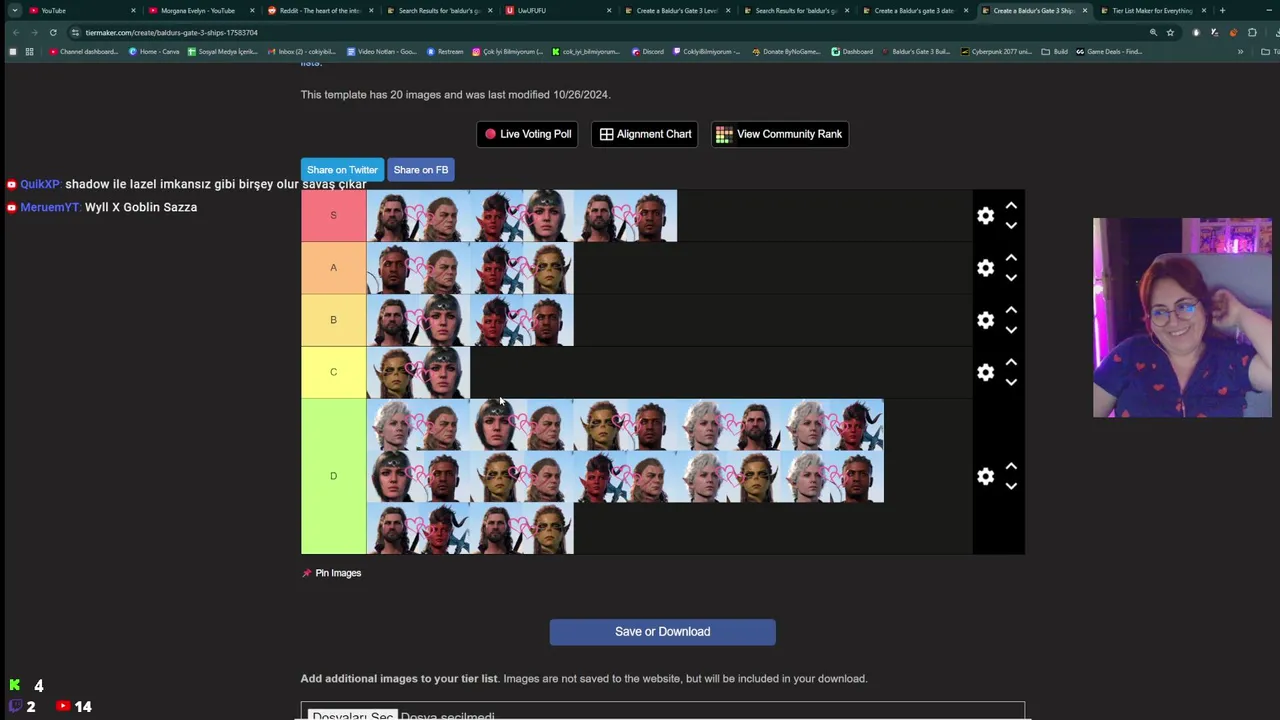1280x720 pixels.
Task: Open site info icon in address bar
Action: [76, 32]
